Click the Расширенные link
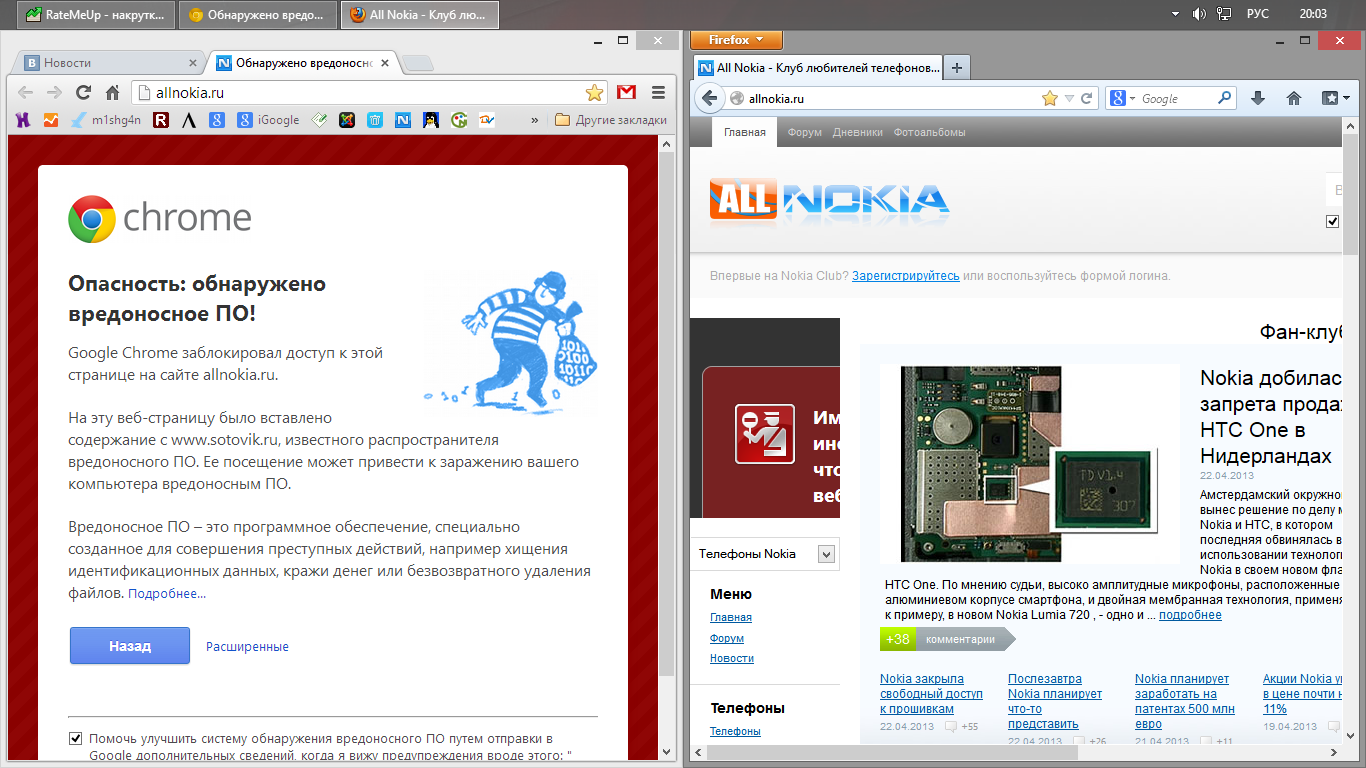Image resolution: width=1366 pixels, height=768 pixels. click(x=247, y=647)
